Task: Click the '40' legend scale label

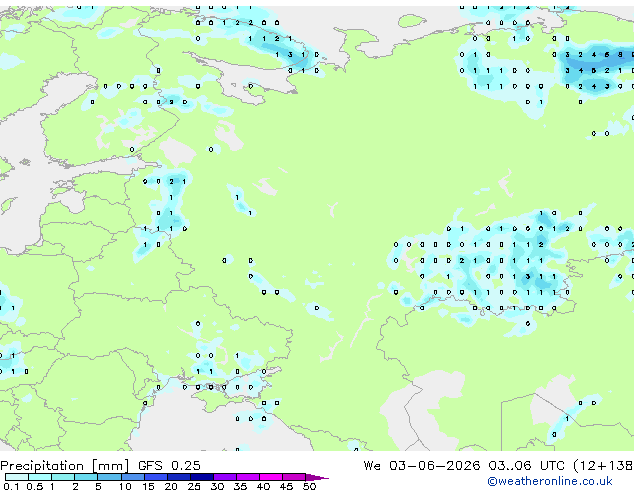Action: 263,486
